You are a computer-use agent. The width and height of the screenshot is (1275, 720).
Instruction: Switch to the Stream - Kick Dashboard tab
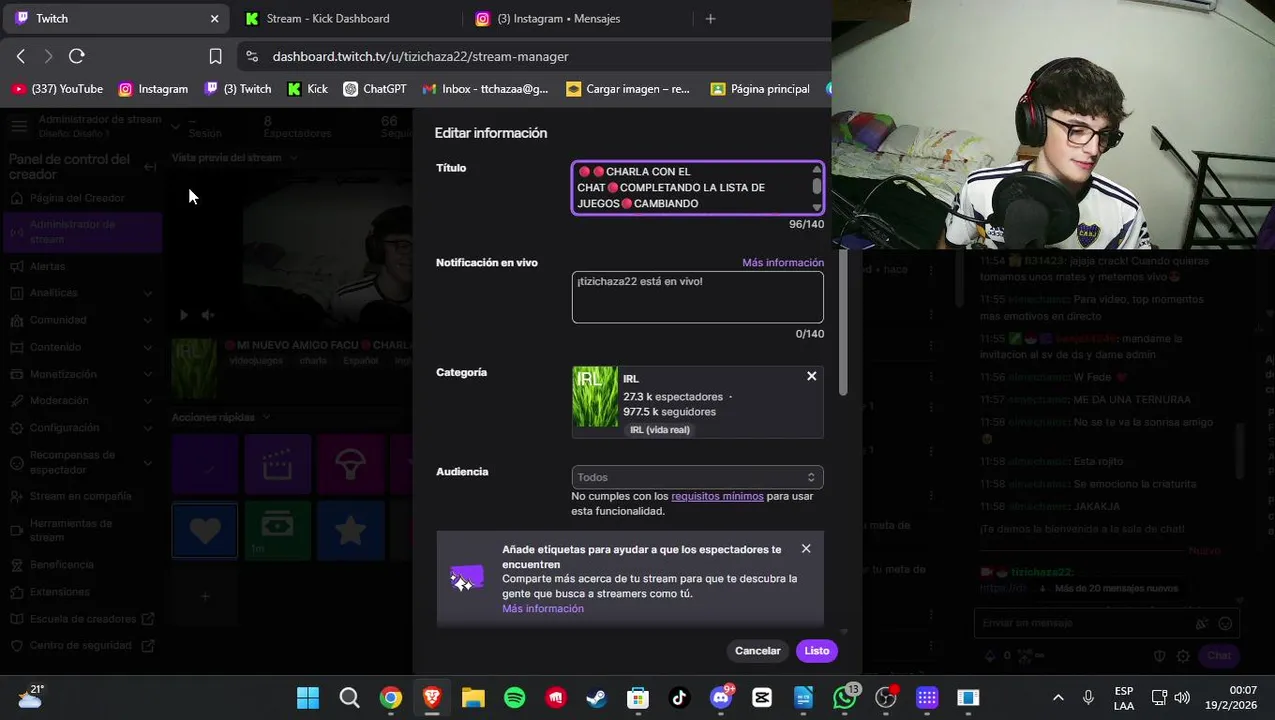[x=338, y=18]
